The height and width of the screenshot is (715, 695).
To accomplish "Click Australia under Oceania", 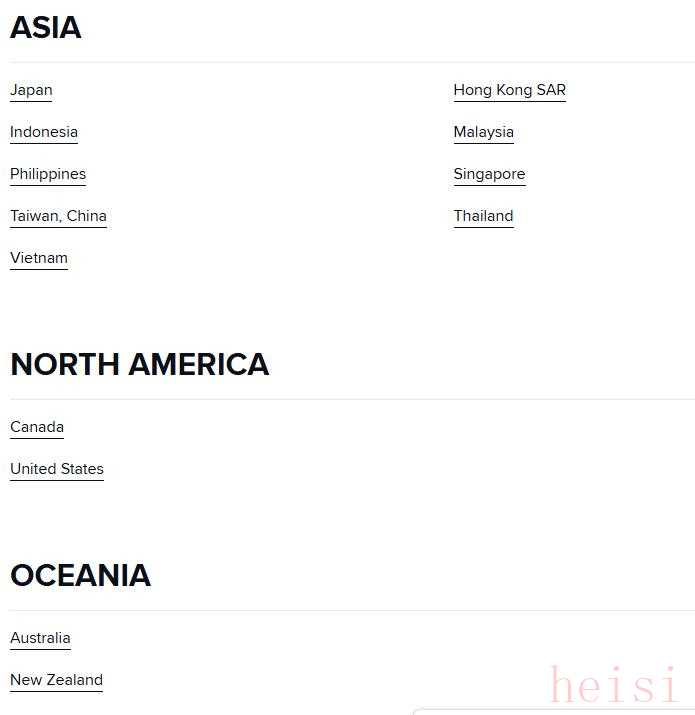I will pos(40,638).
